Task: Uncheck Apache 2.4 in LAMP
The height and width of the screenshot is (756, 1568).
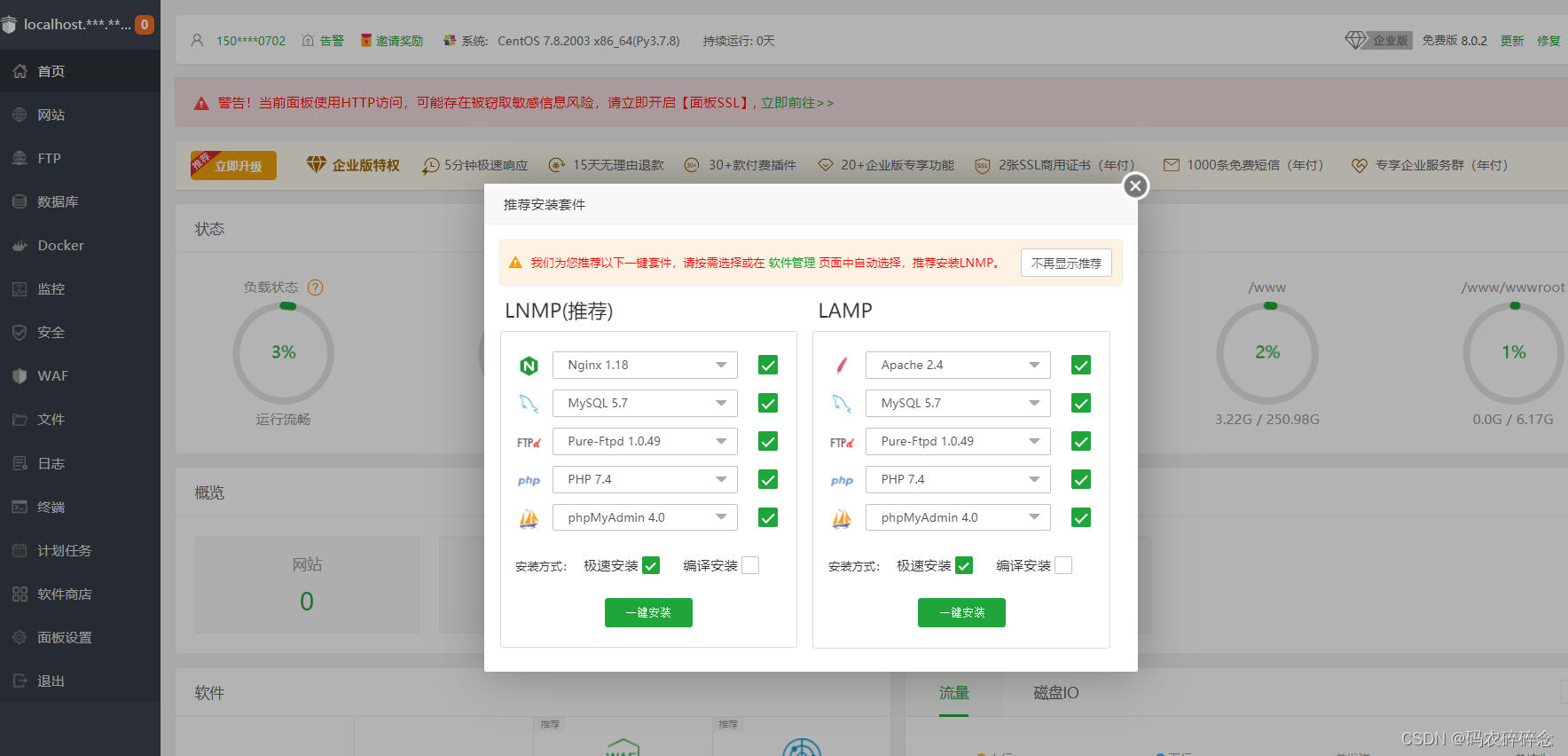Action: coord(1081,365)
